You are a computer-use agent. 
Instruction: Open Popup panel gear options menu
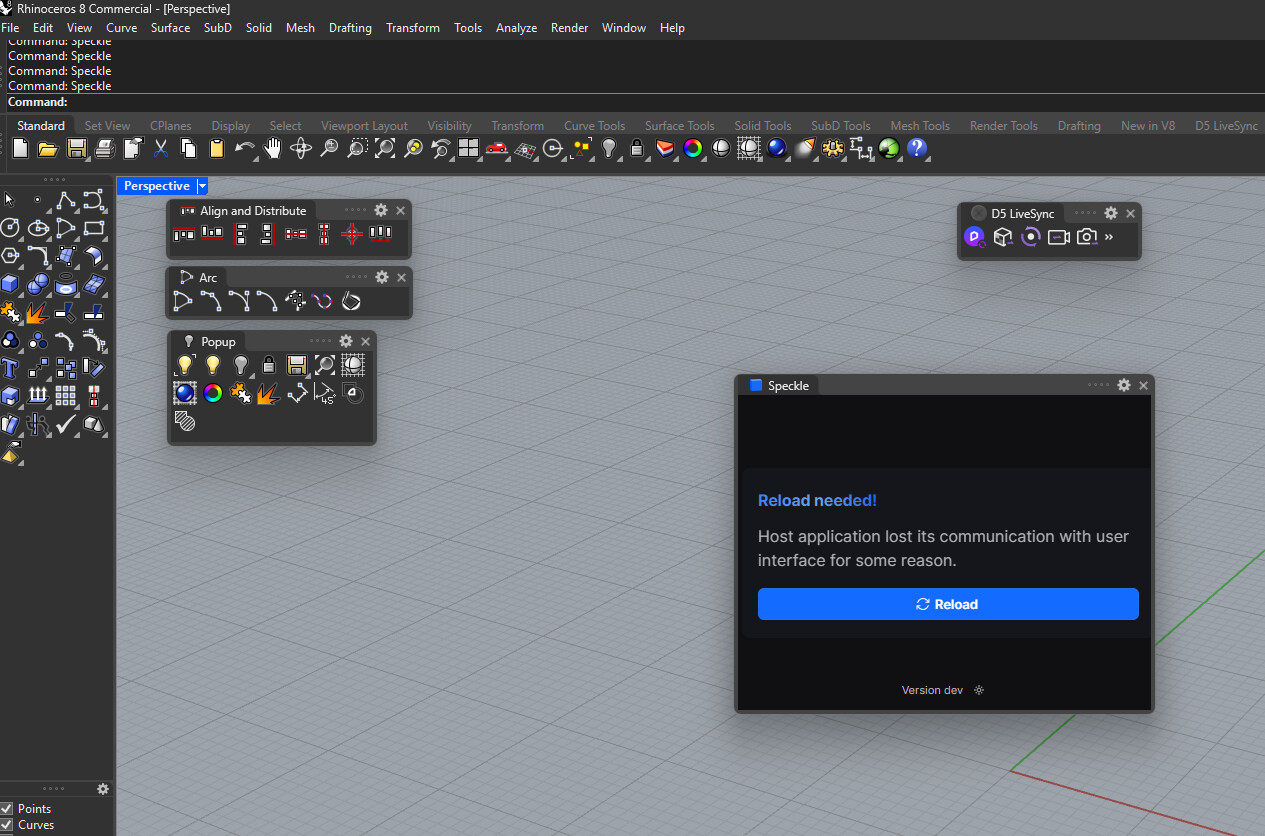point(346,341)
